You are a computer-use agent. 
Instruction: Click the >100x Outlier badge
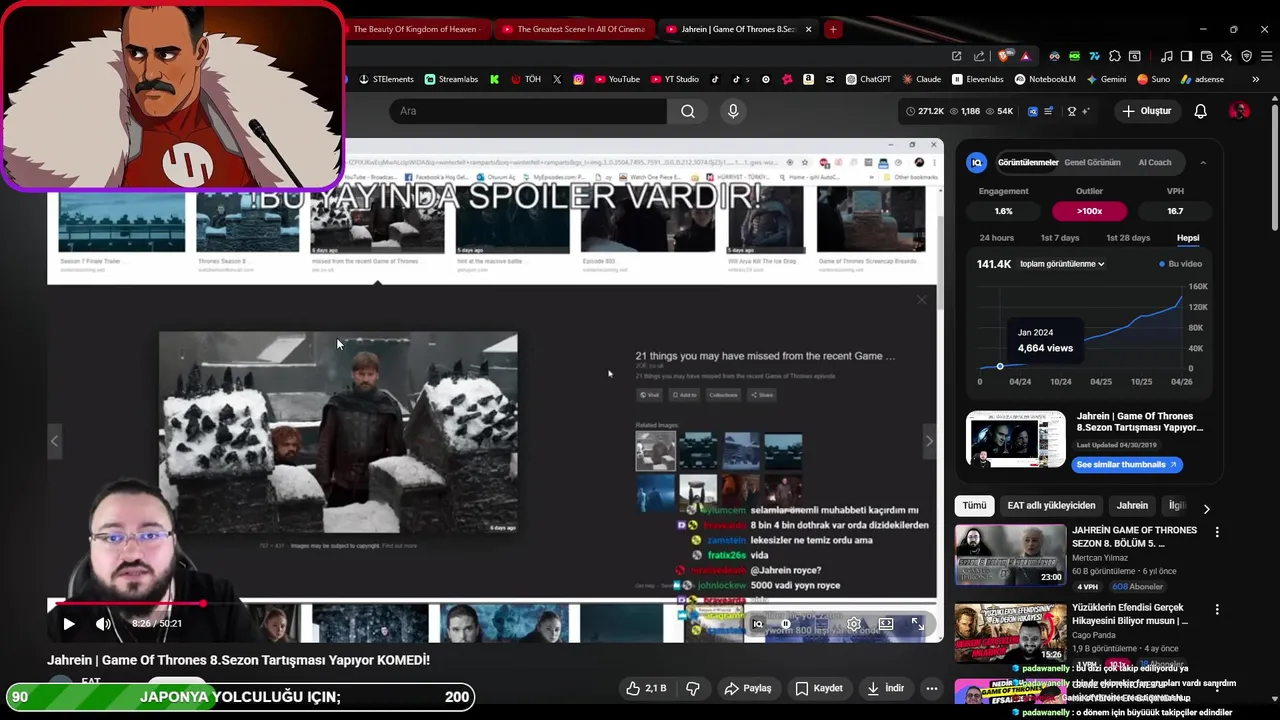pyautogui.click(x=1089, y=211)
